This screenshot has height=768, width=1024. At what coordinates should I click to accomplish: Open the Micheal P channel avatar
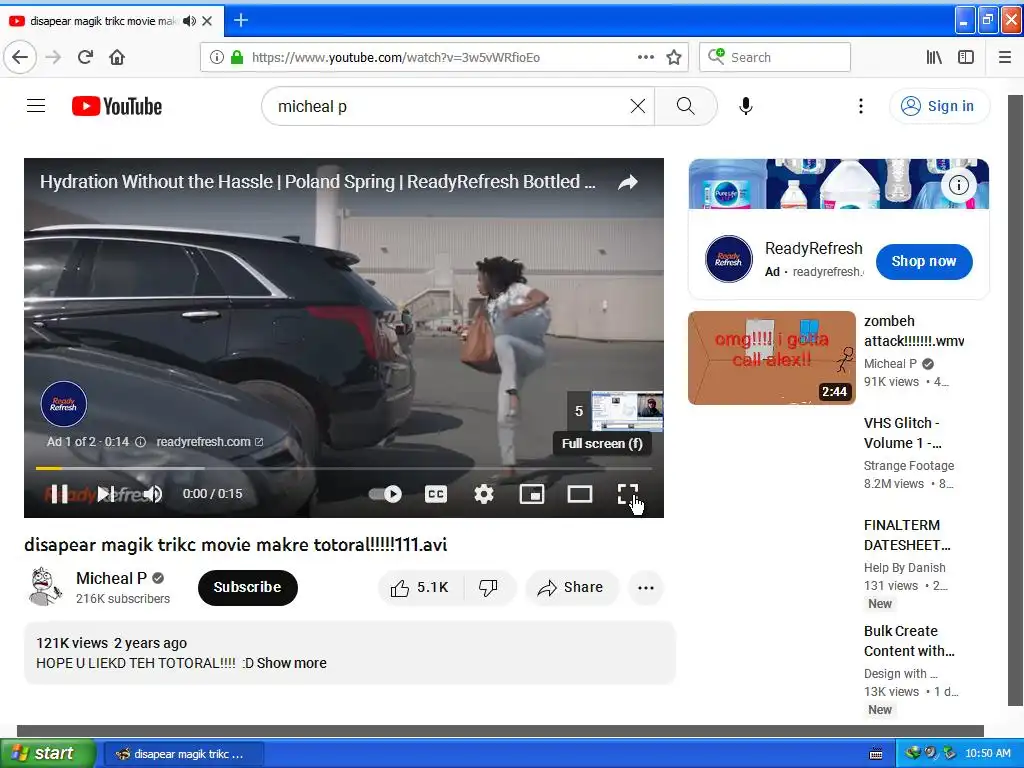44,586
